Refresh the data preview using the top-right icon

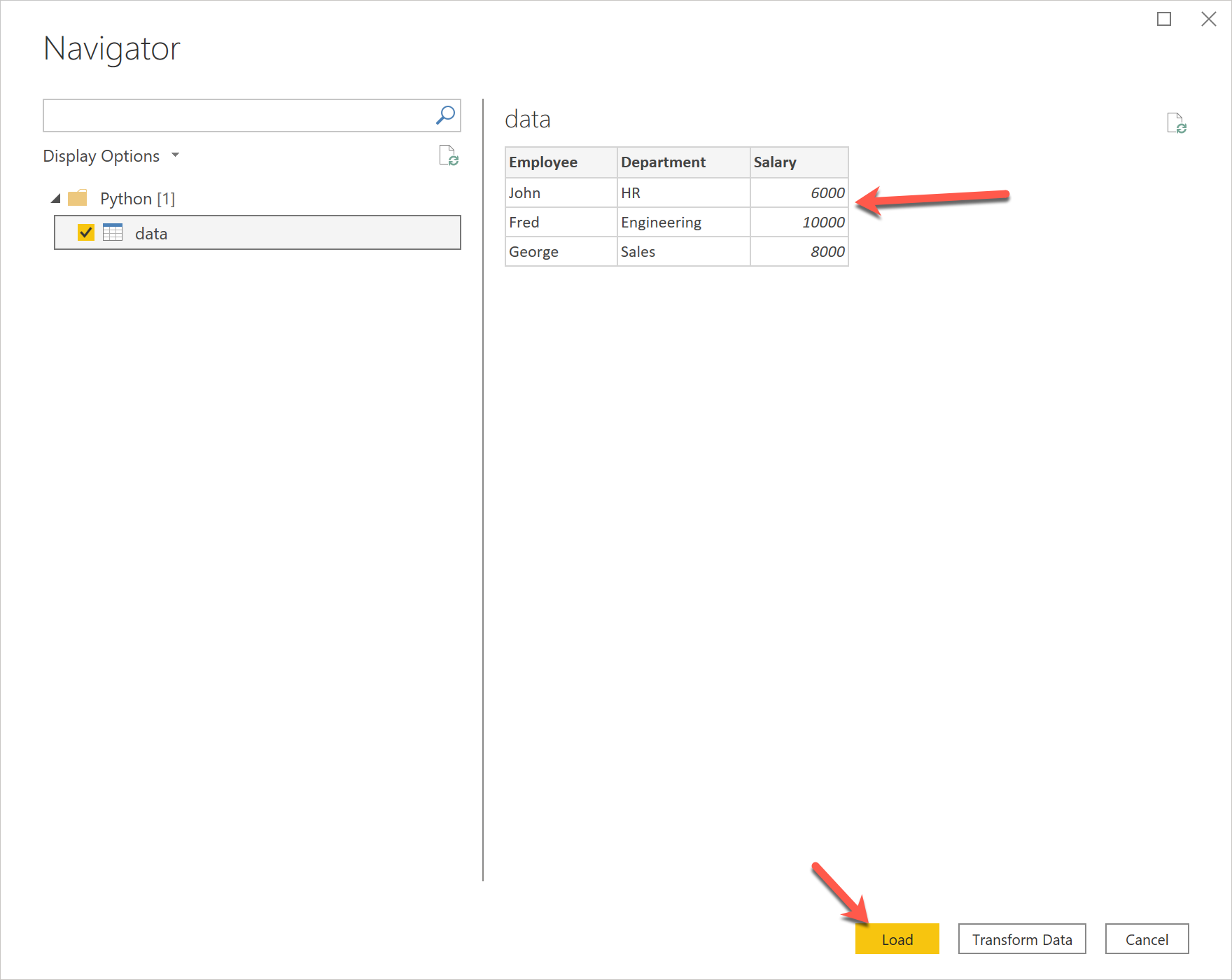[x=1177, y=124]
